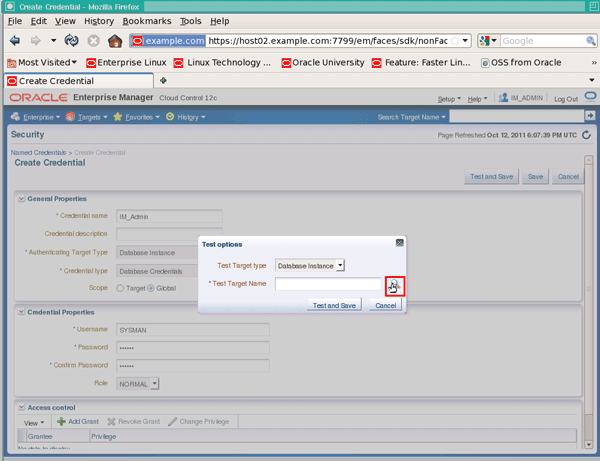600x461 pixels.
Task: Open the list-all-tabs dropdown arrow
Action: coord(592,80)
